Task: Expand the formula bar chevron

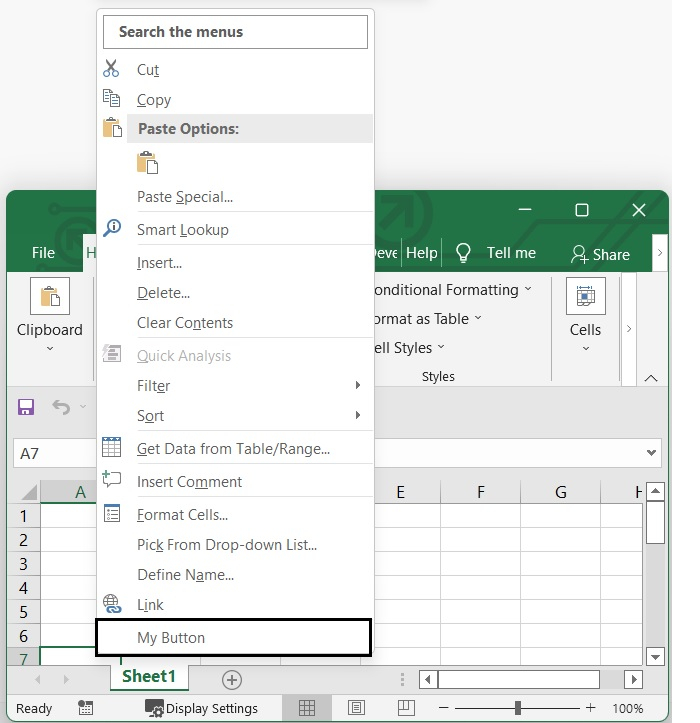Action: click(x=651, y=453)
